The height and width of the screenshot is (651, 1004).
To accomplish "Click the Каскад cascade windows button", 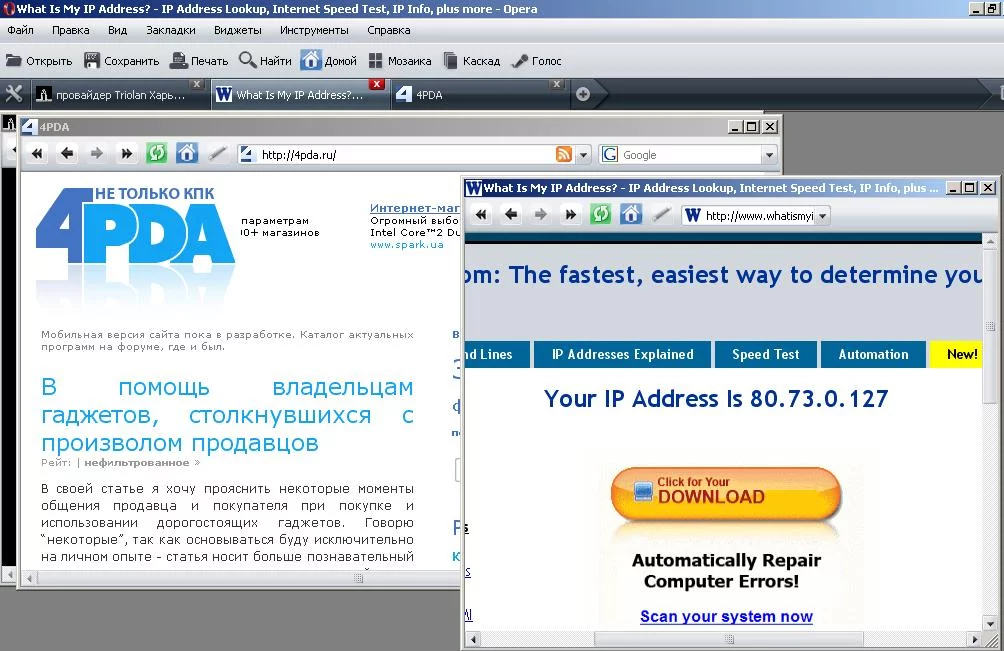I will click(472, 61).
